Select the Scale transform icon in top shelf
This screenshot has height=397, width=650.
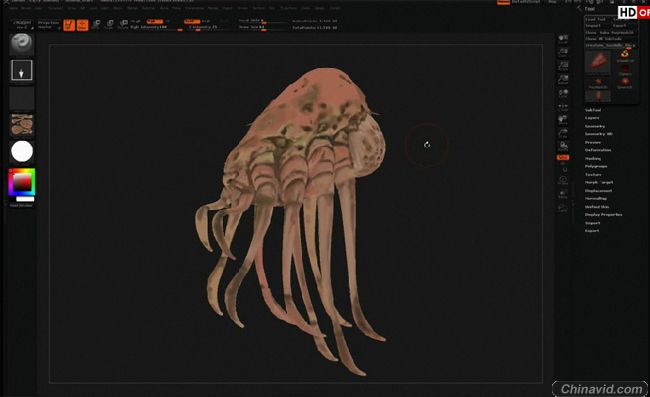point(109,24)
